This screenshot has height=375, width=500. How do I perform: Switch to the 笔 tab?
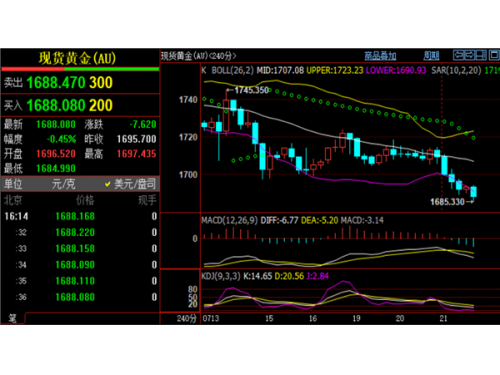pos(12,318)
